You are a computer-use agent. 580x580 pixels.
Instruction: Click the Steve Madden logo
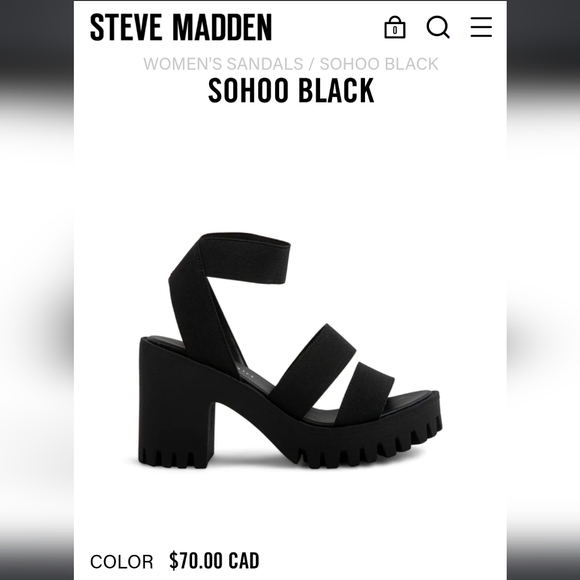[181, 27]
